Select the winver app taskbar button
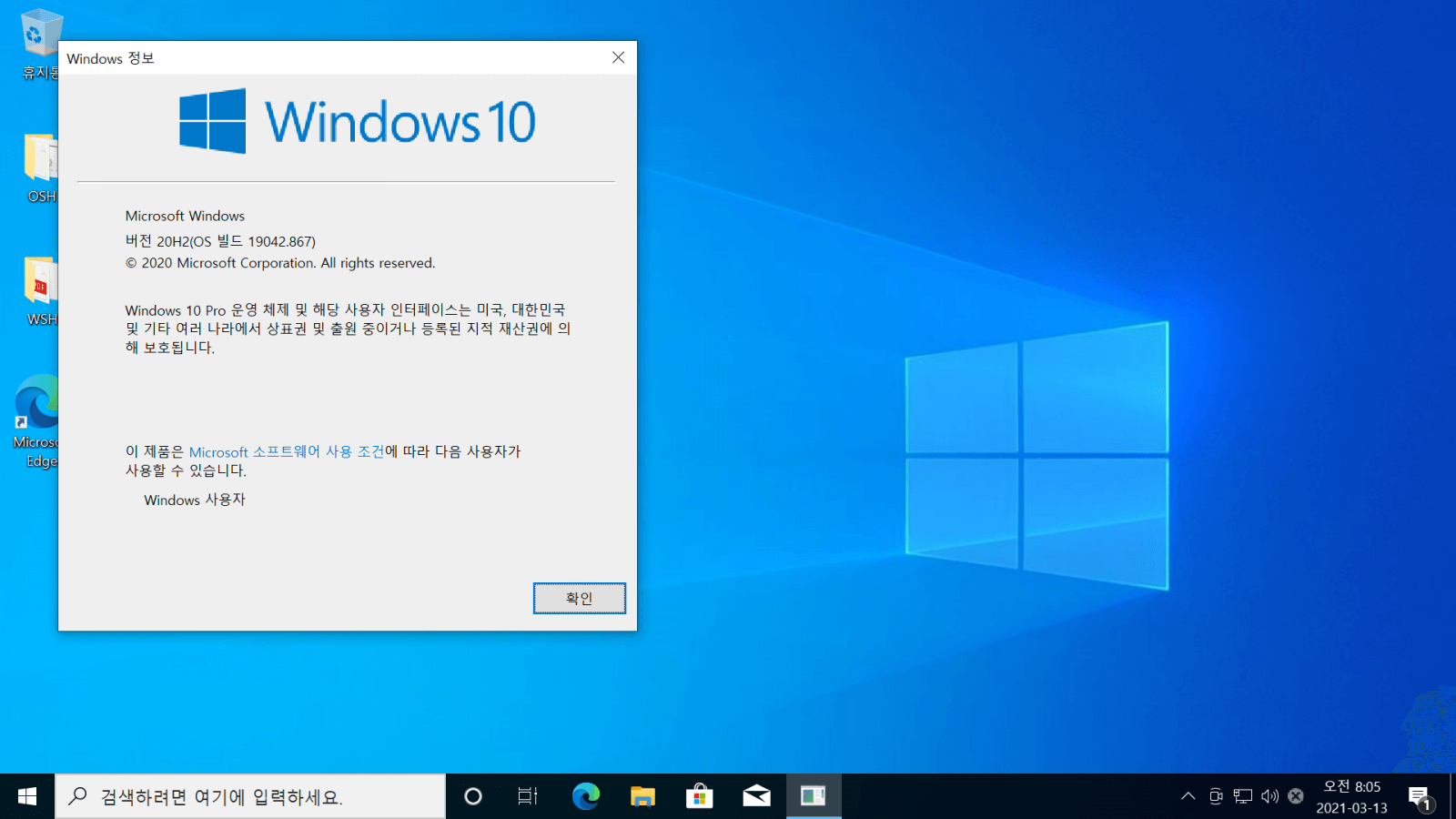The height and width of the screenshot is (819, 1456). (814, 796)
